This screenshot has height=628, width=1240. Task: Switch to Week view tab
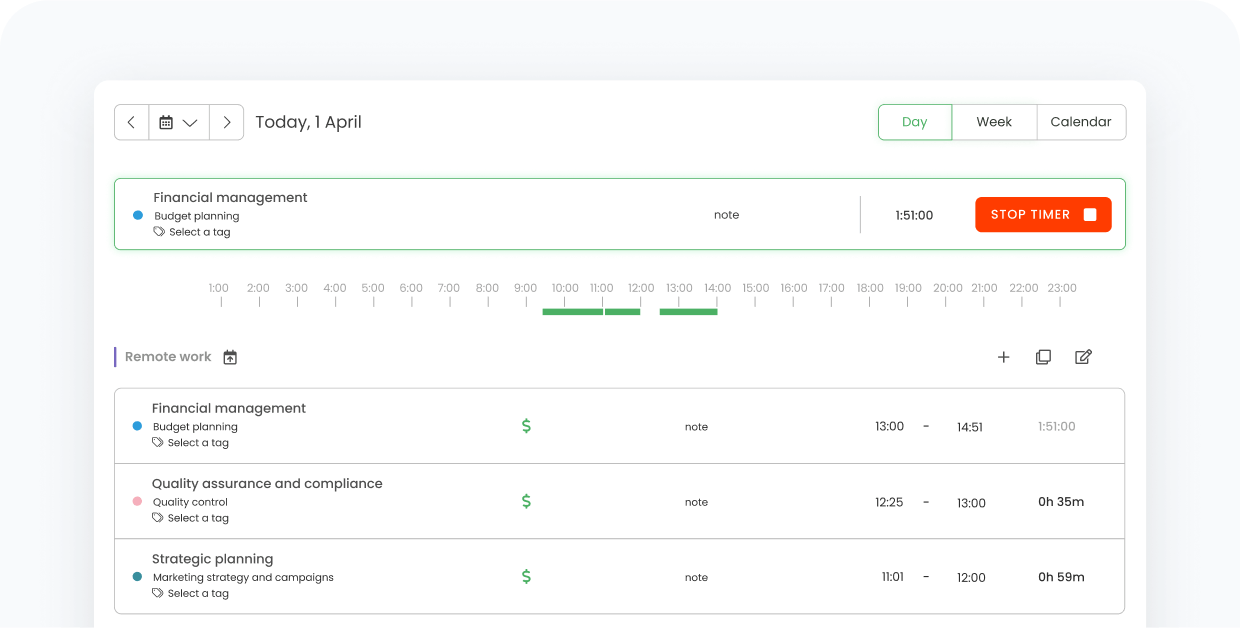click(994, 122)
